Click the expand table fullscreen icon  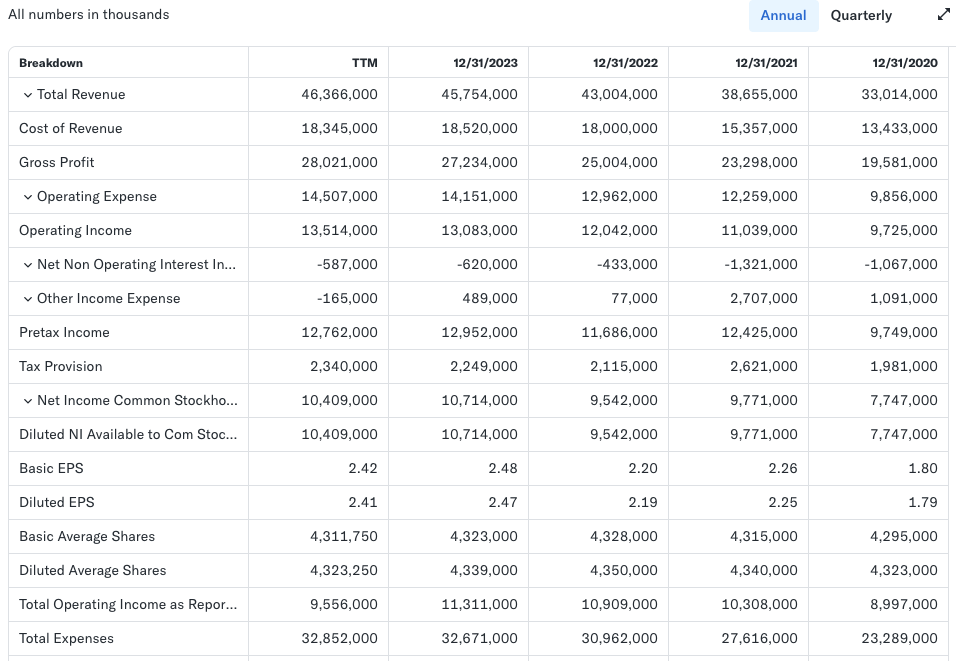[x=943, y=15]
